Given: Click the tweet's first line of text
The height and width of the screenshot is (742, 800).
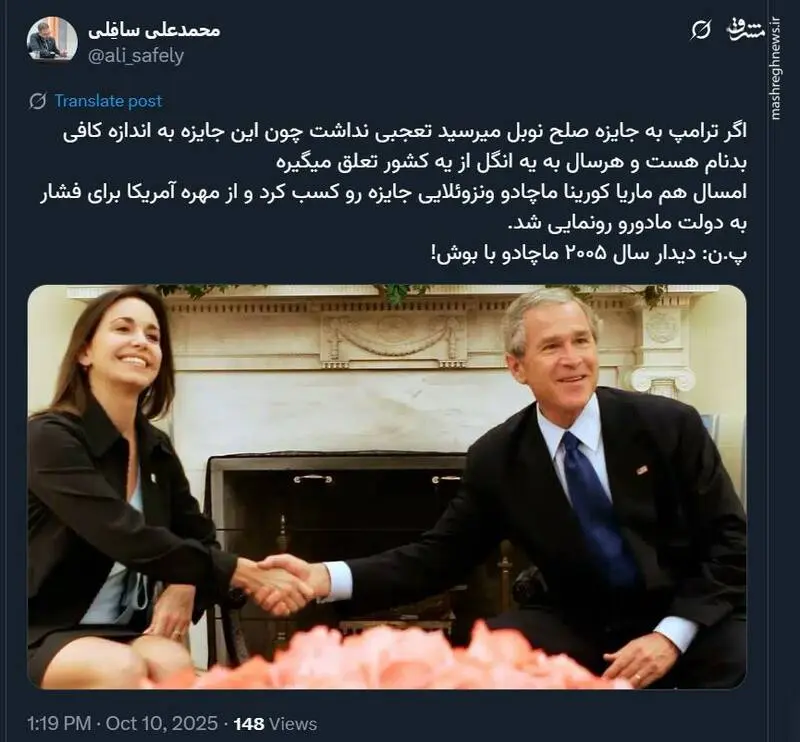Looking at the screenshot, I should (x=405, y=132).
